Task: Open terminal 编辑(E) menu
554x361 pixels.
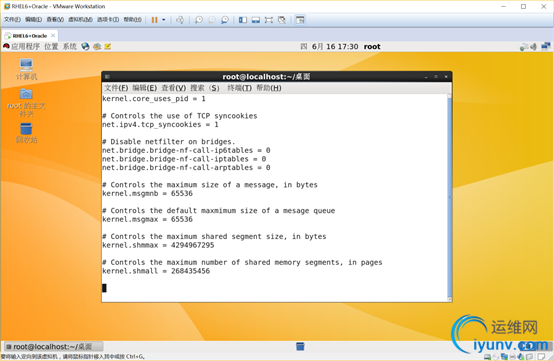Action: [x=145, y=88]
